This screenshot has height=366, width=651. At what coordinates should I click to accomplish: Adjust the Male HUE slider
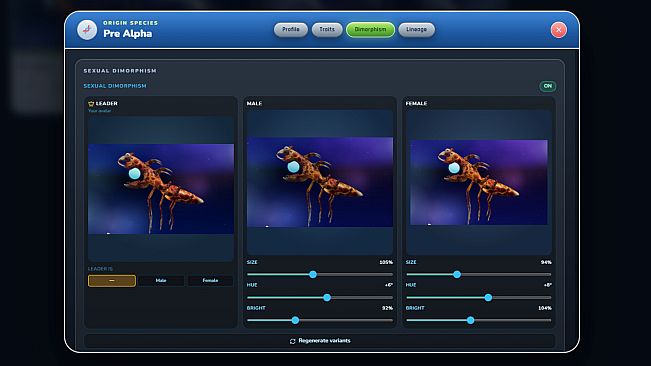click(x=320, y=298)
